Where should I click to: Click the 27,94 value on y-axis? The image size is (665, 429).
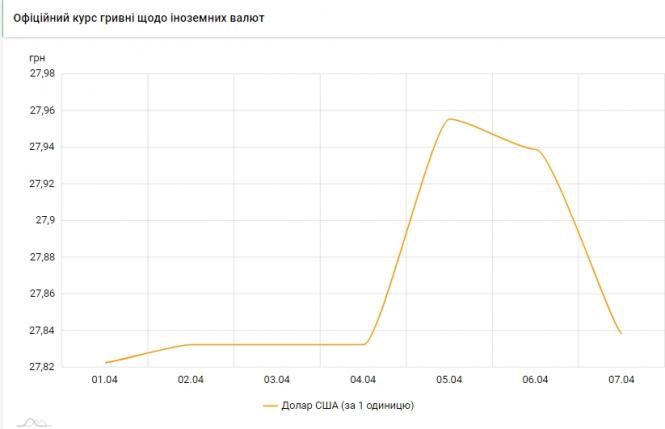coord(41,147)
